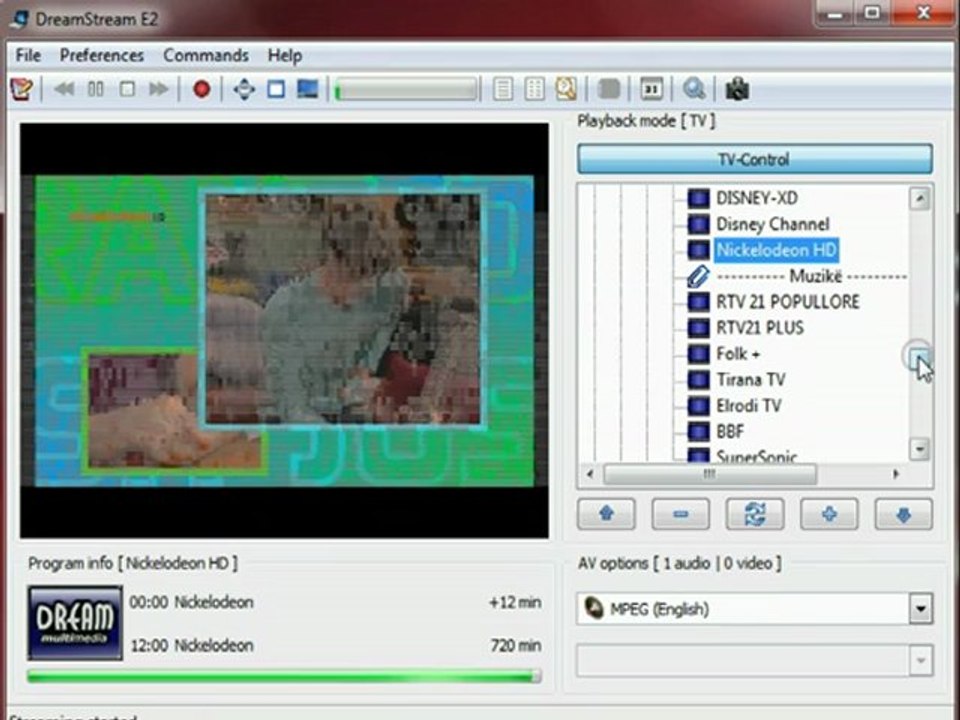The image size is (960, 720).
Task: Open the Preferences menu
Action: [x=102, y=55]
